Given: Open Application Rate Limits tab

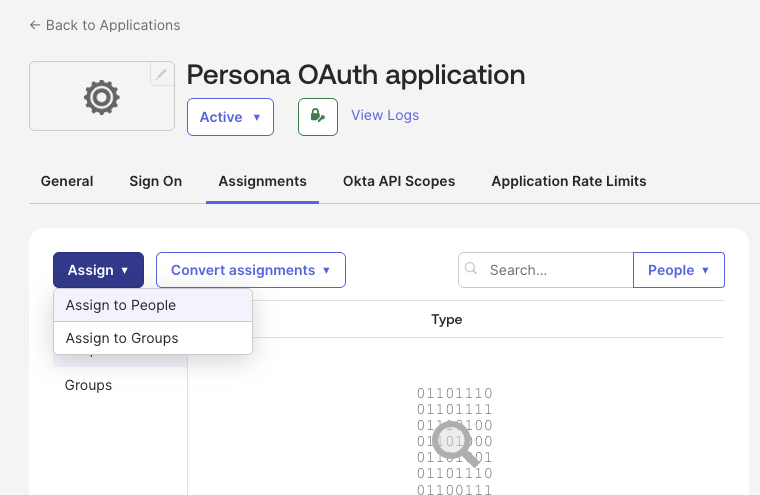Looking at the screenshot, I should point(569,181).
